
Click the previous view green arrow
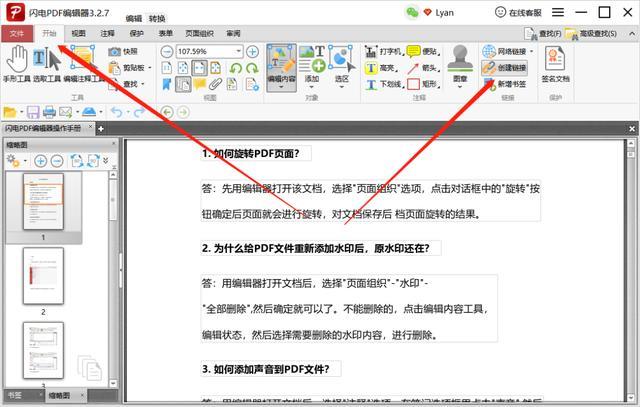click(167, 112)
